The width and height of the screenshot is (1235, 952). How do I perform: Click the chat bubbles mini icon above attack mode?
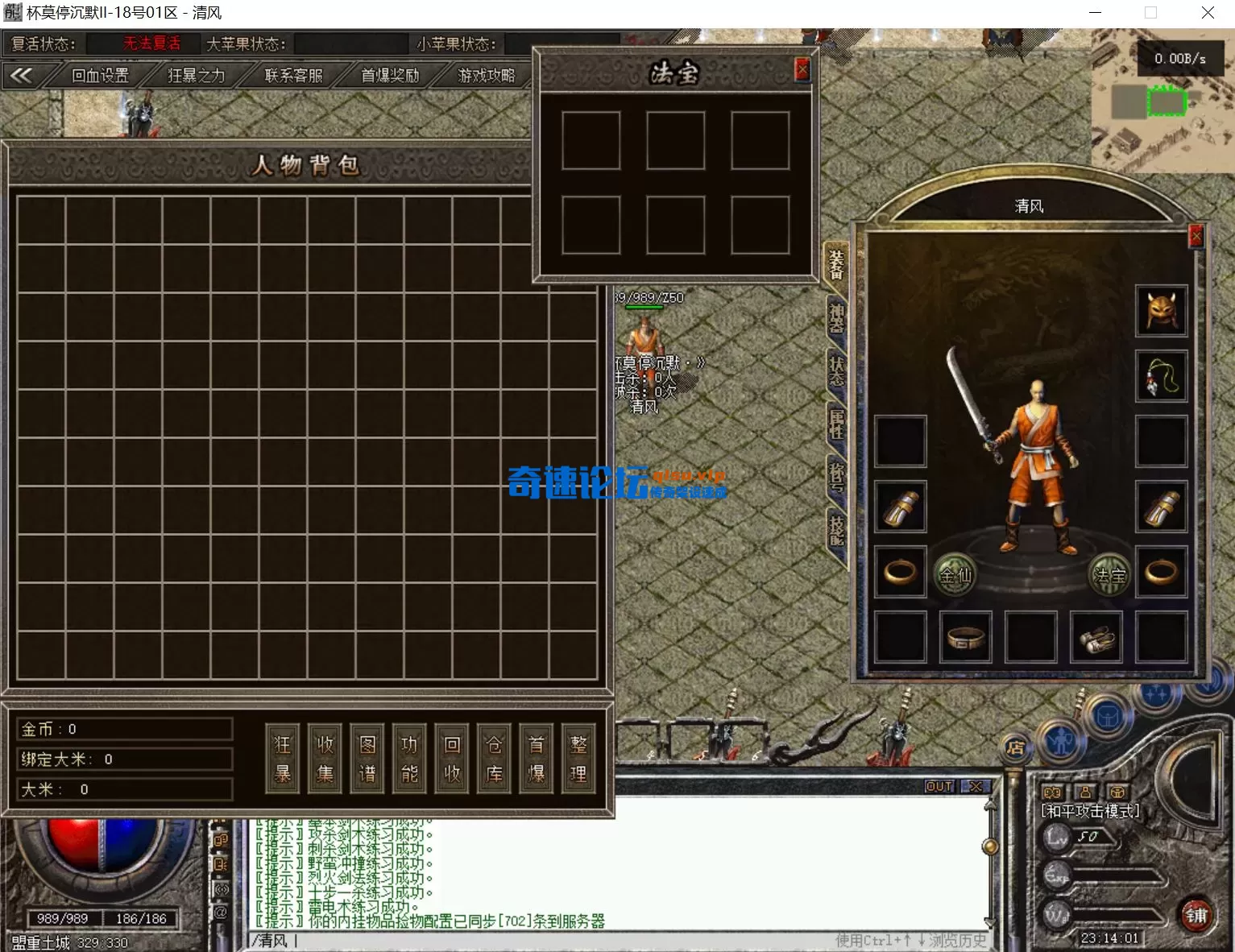click(x=1052, y=793)
